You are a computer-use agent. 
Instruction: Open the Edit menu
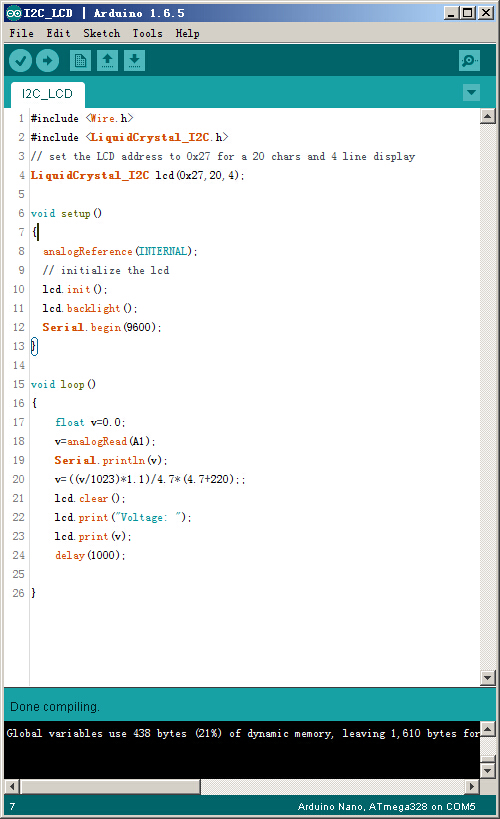tap(58, 33)
